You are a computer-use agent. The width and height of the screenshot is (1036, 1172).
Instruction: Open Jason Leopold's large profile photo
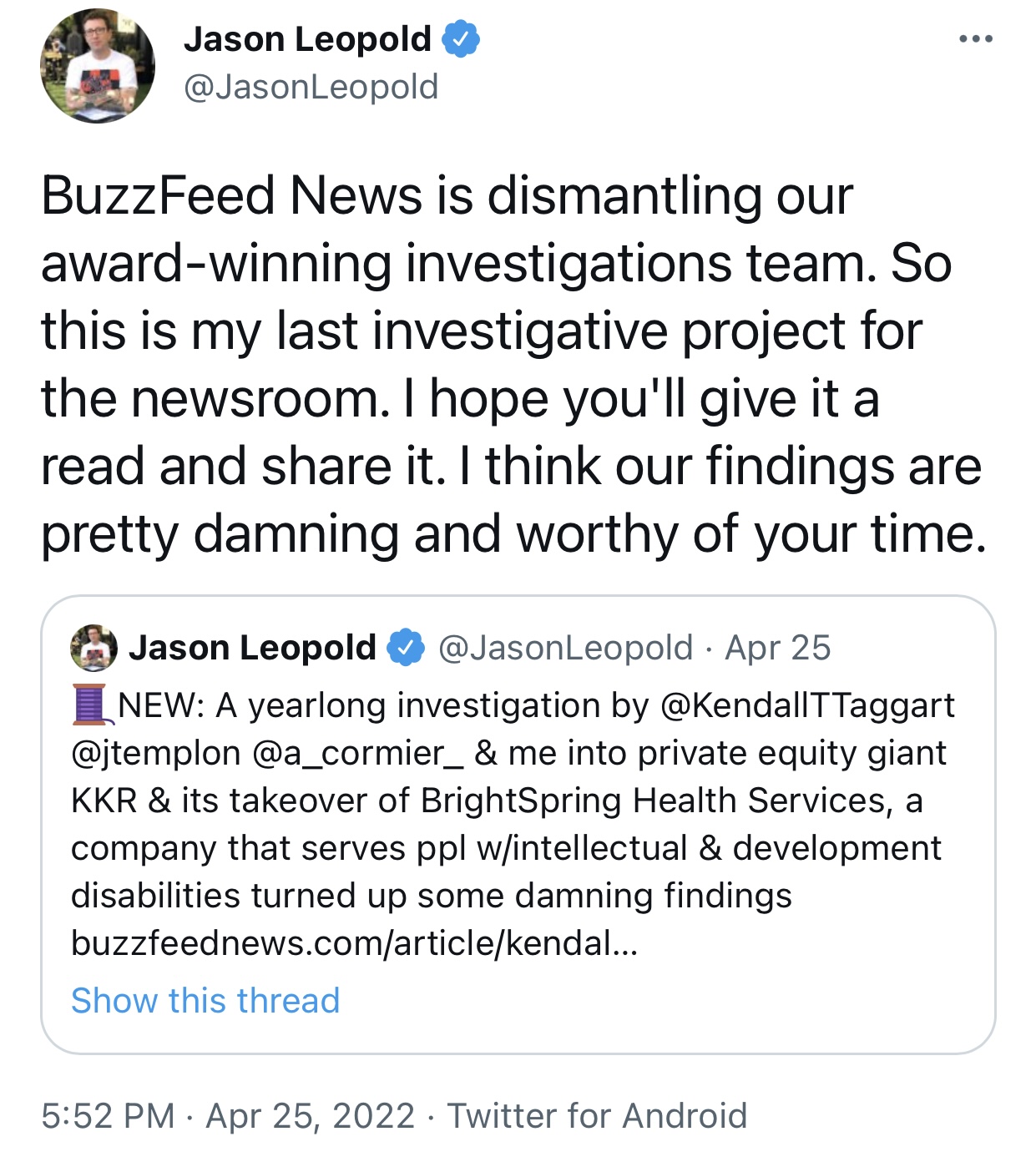coord(98,67)
